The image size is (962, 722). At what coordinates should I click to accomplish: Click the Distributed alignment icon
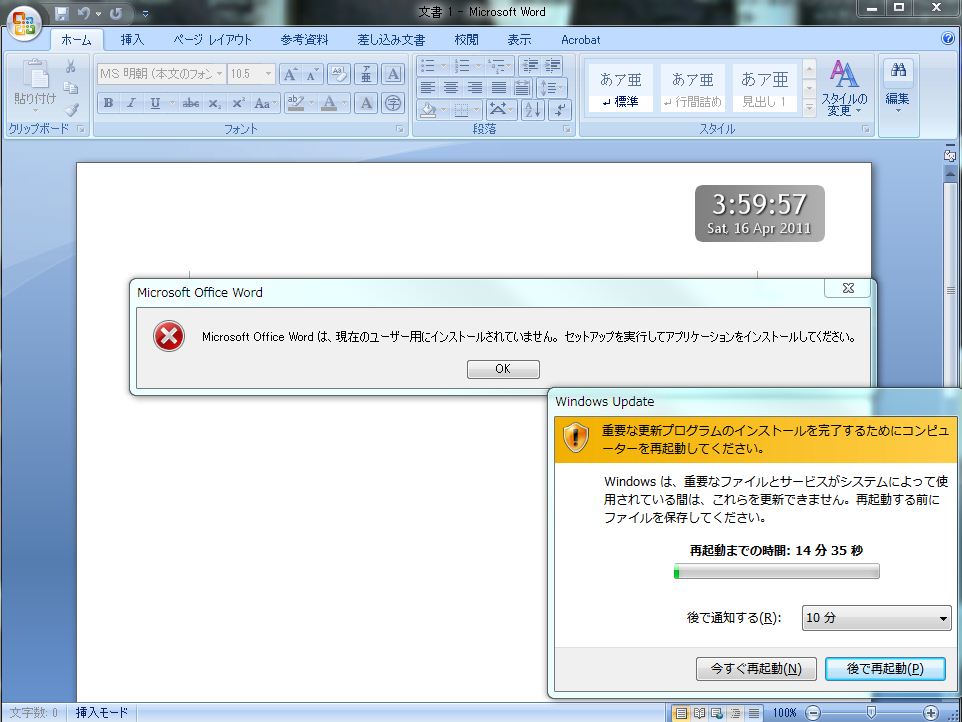coord(522,88)
